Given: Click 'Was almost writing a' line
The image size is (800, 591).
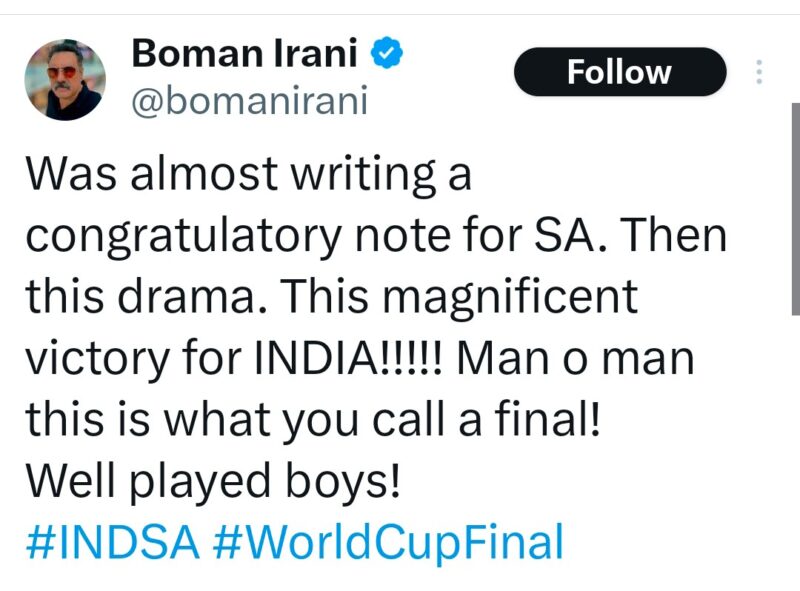Looking at the screenshot, I should pos(248,175).
